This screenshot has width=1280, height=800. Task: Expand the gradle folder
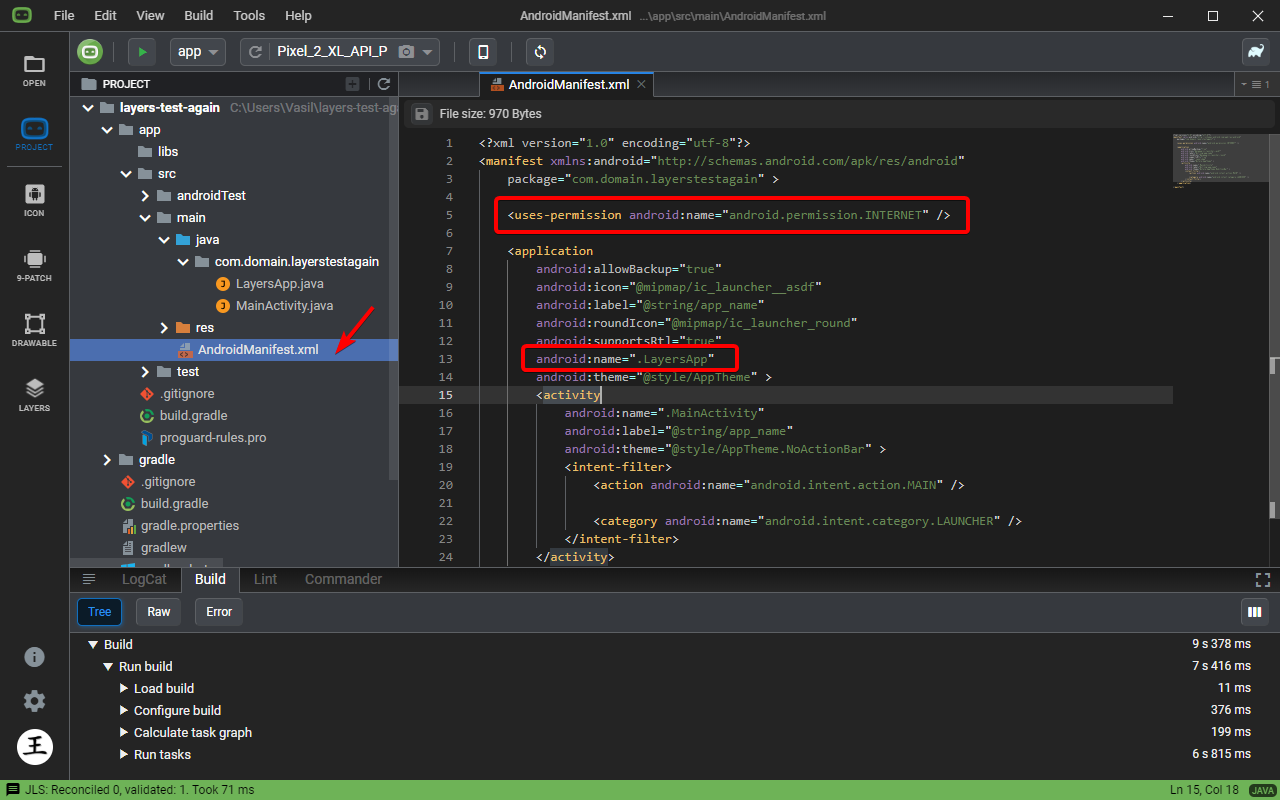pos(107,460)
